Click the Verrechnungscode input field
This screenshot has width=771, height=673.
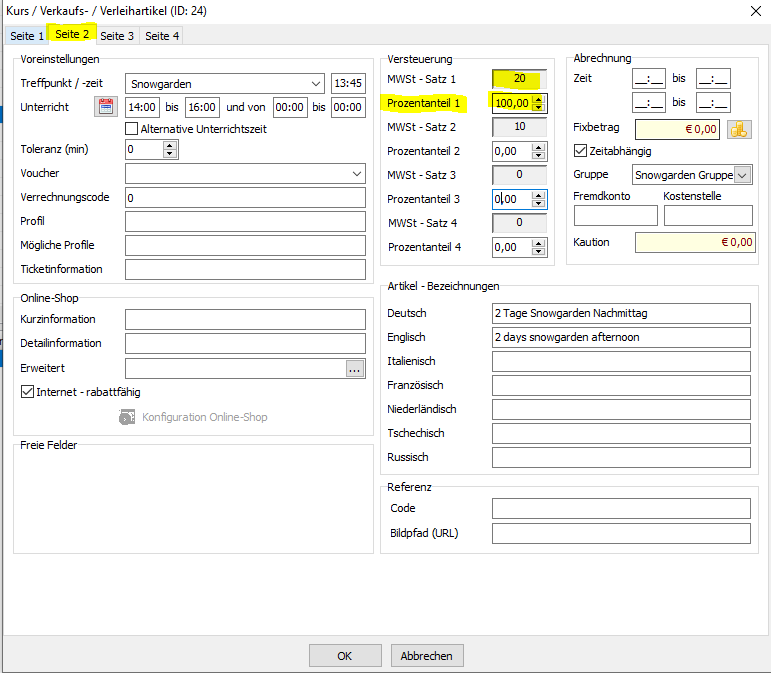(245, 198)
